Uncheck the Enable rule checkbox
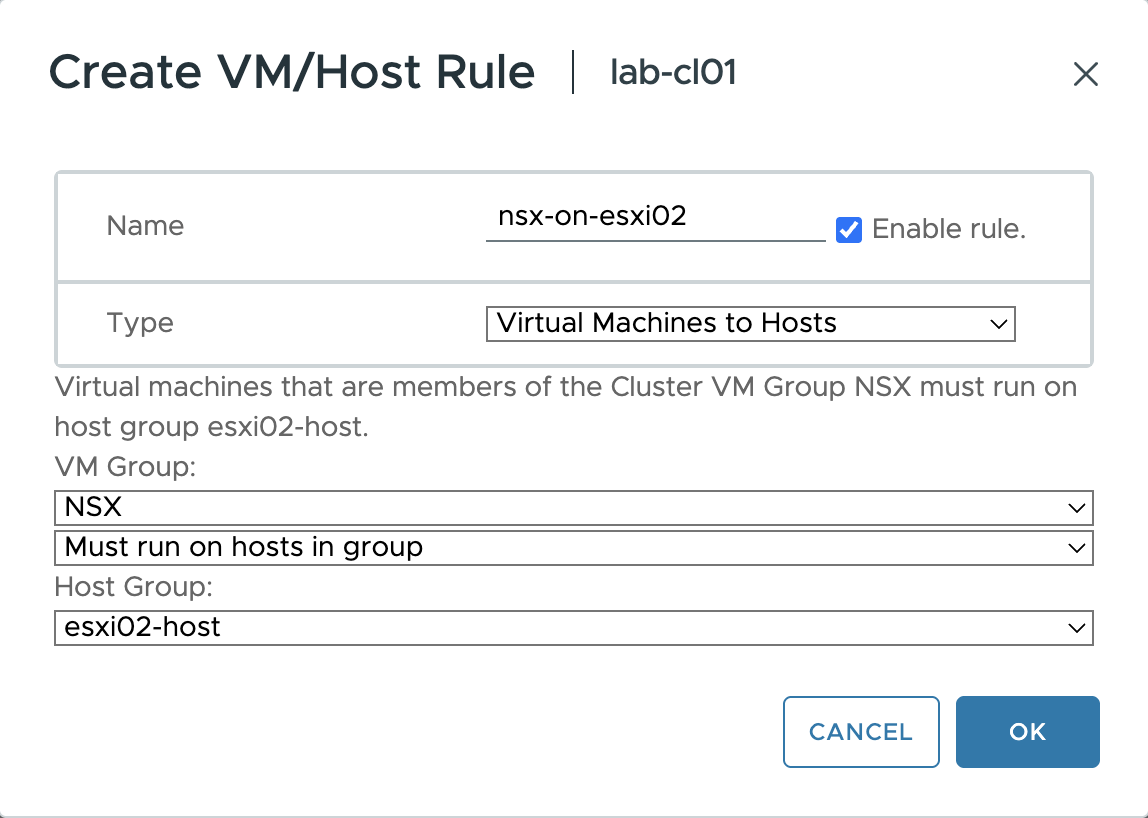The height and width of the screenshot is (818, 1148). click(849, 230)
